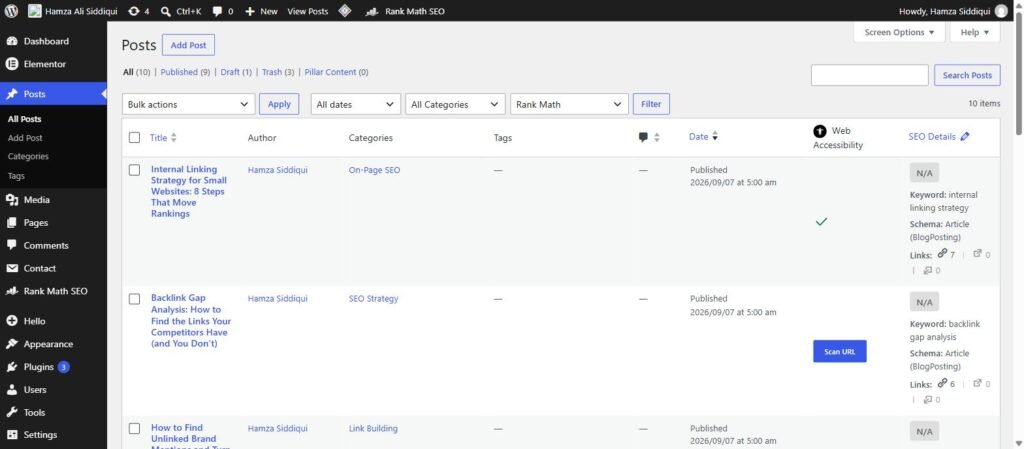Click the Web Accessibility column icon

(820, 131)
